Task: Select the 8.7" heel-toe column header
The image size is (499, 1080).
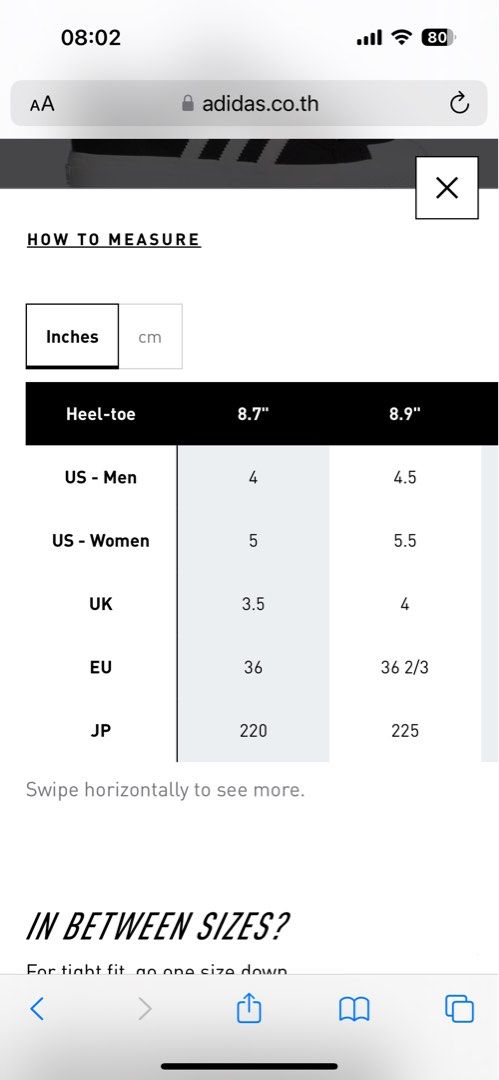Action: click(253, 414)
